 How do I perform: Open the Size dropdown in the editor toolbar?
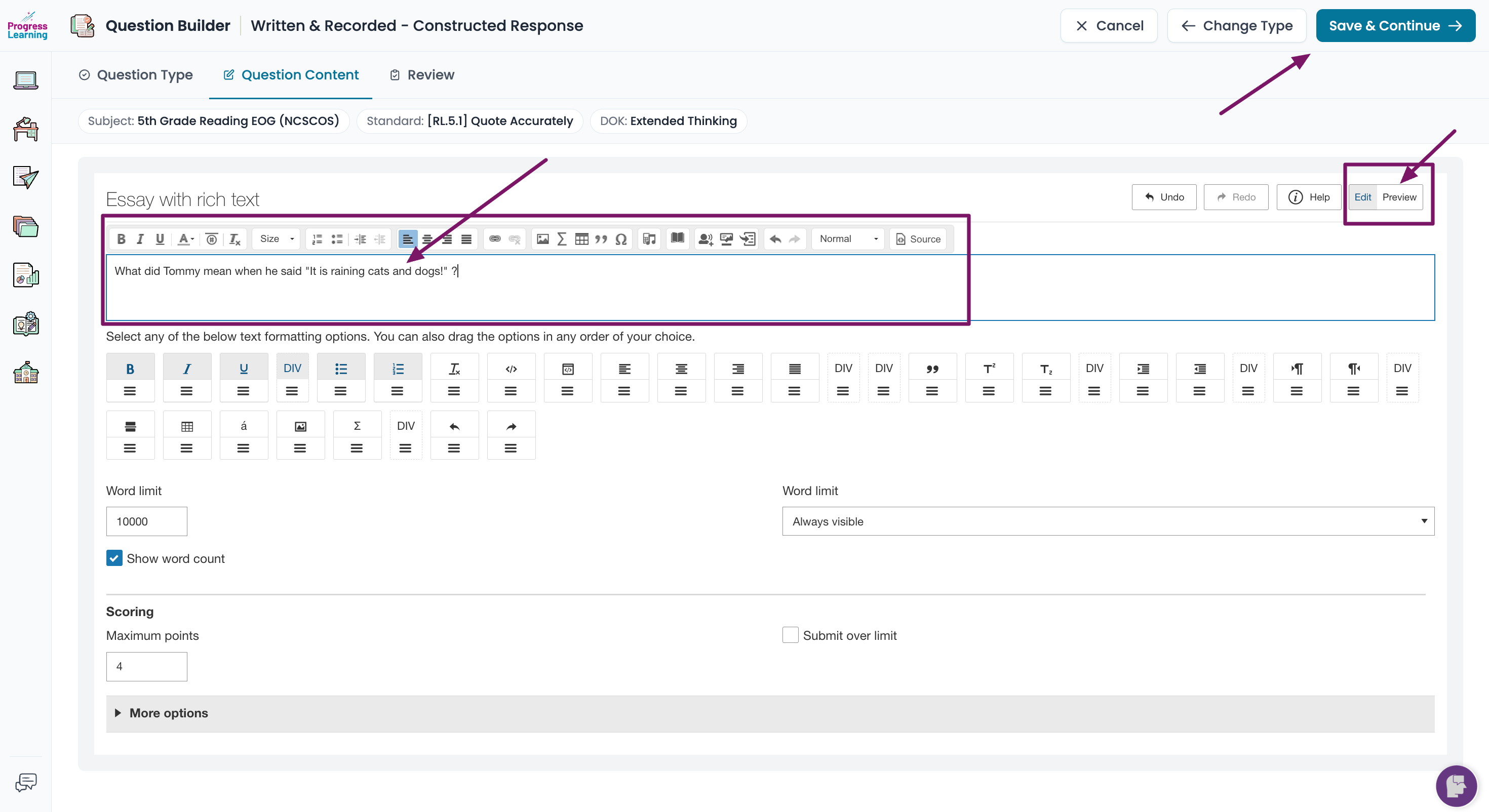pos(277,238)
